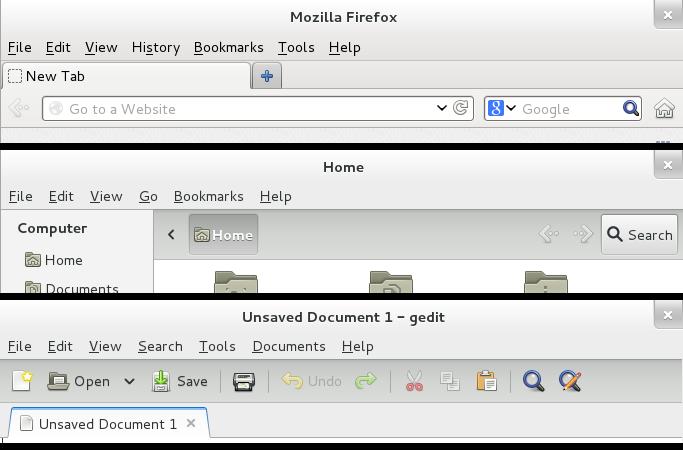The height and width of the screenshot is (450, 683).
Task: Open the View menu in the Home window
Action: point(106,196)
